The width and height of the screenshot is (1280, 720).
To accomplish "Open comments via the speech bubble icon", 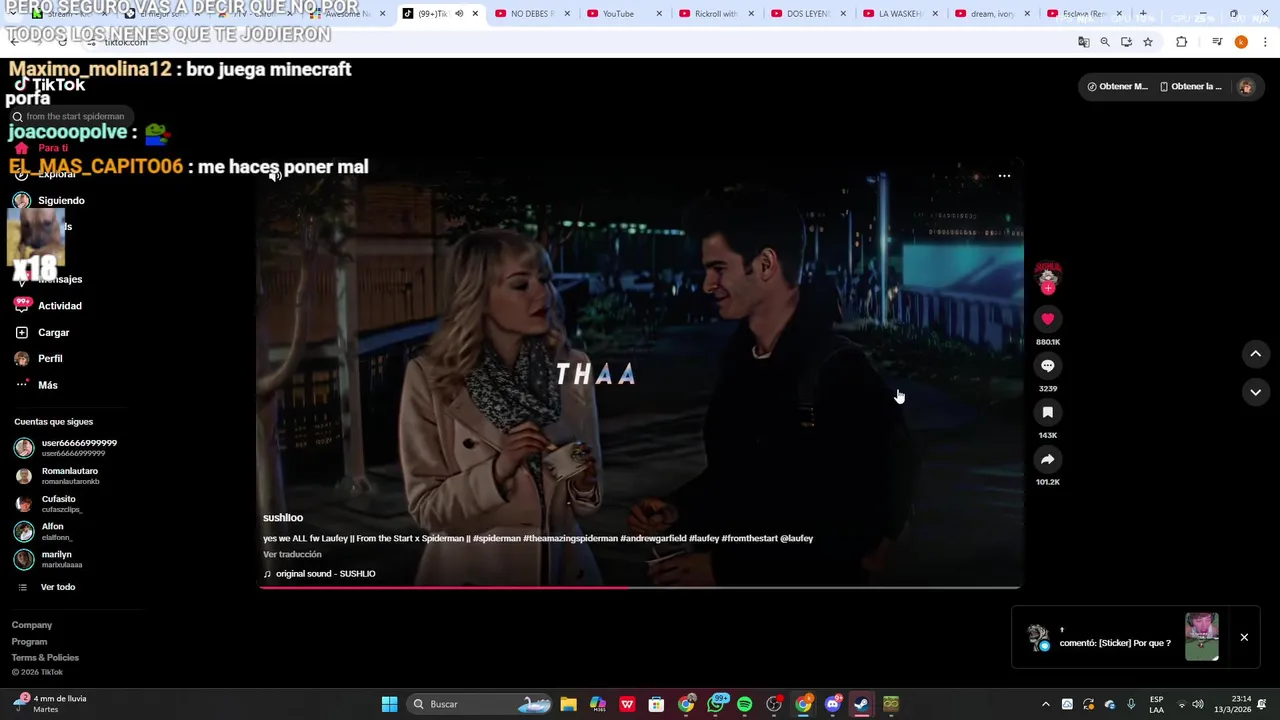I will pos(1047,366).
